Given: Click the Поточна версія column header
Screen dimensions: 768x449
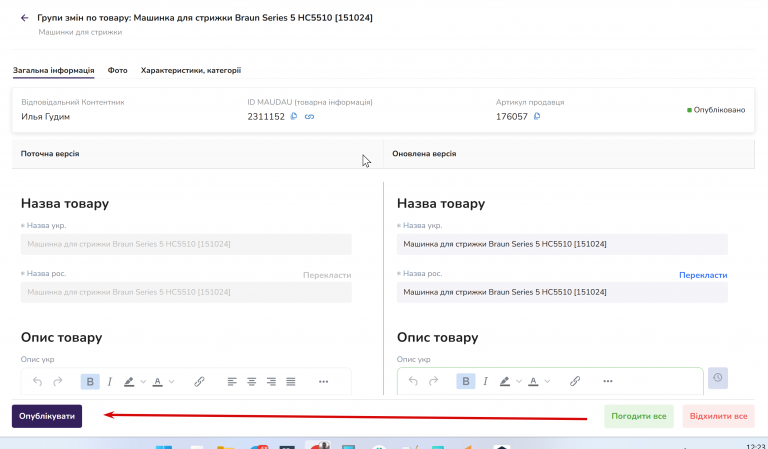Looking at the screenshot, I should point(50,154).
